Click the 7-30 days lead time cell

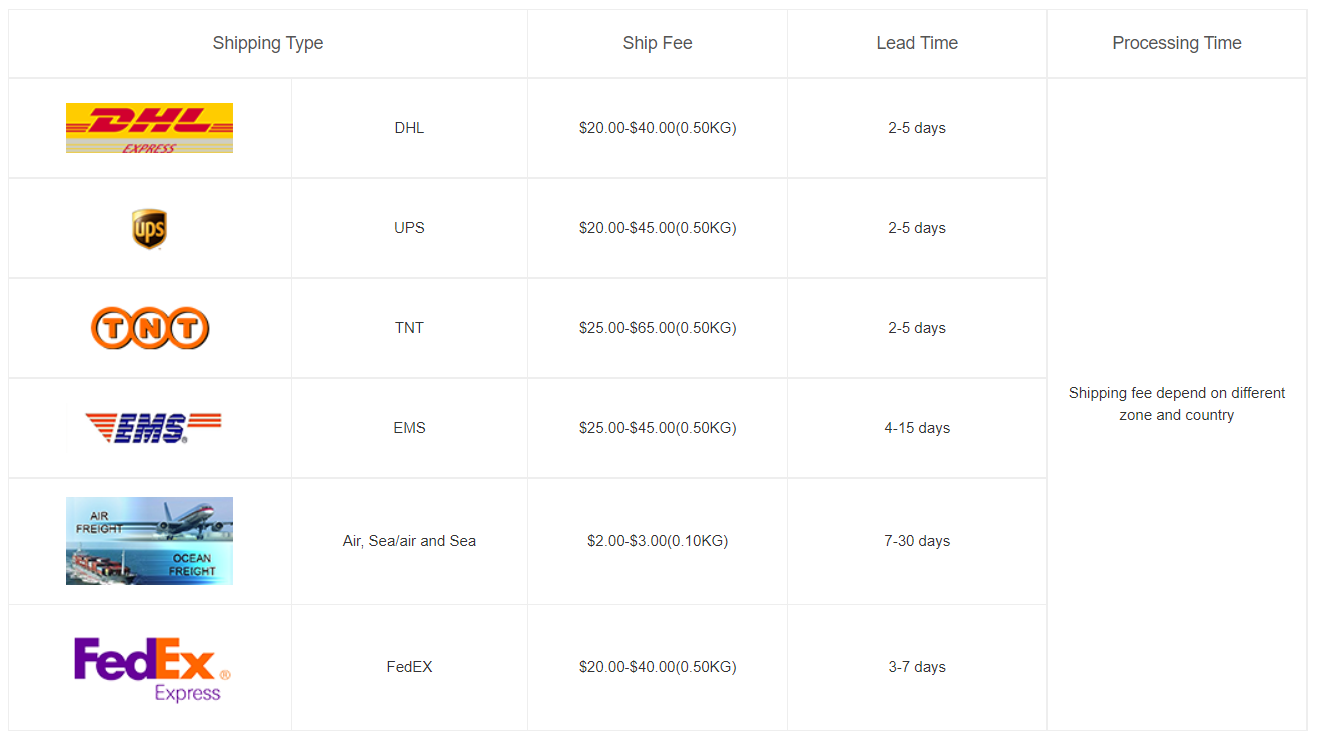pyautogui.click(x=917, y=541)
